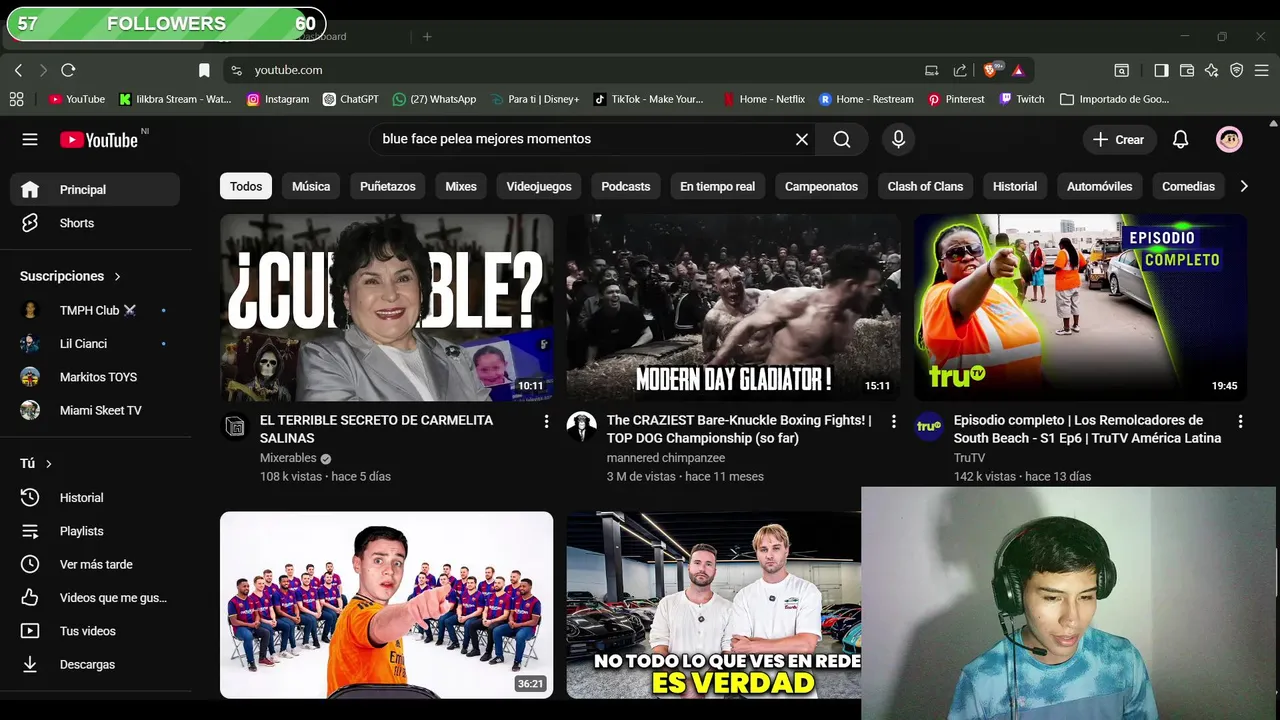Open the TruTV channel avatar

coord(929,426)
